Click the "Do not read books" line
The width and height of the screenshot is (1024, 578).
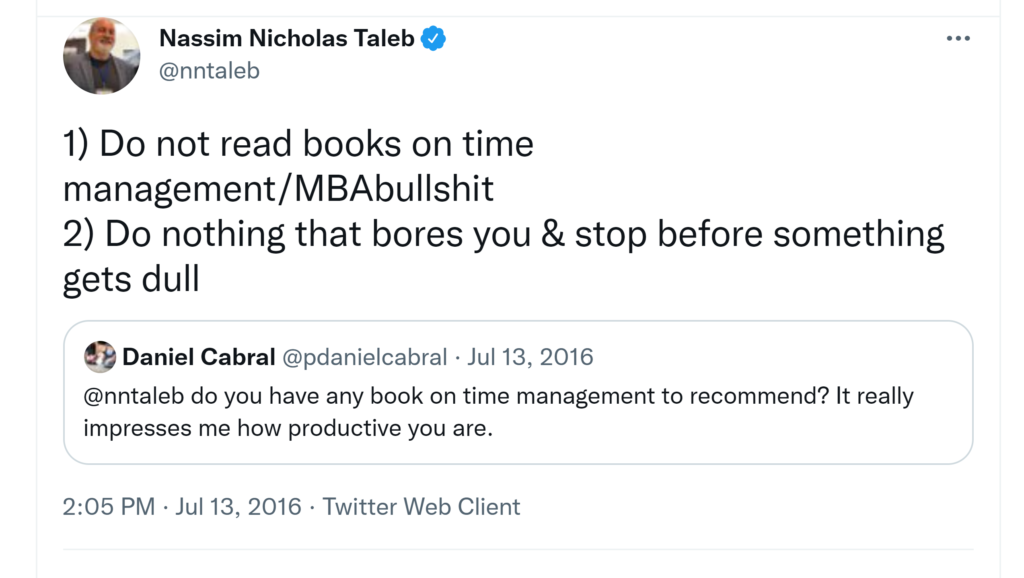pos(298,144)
